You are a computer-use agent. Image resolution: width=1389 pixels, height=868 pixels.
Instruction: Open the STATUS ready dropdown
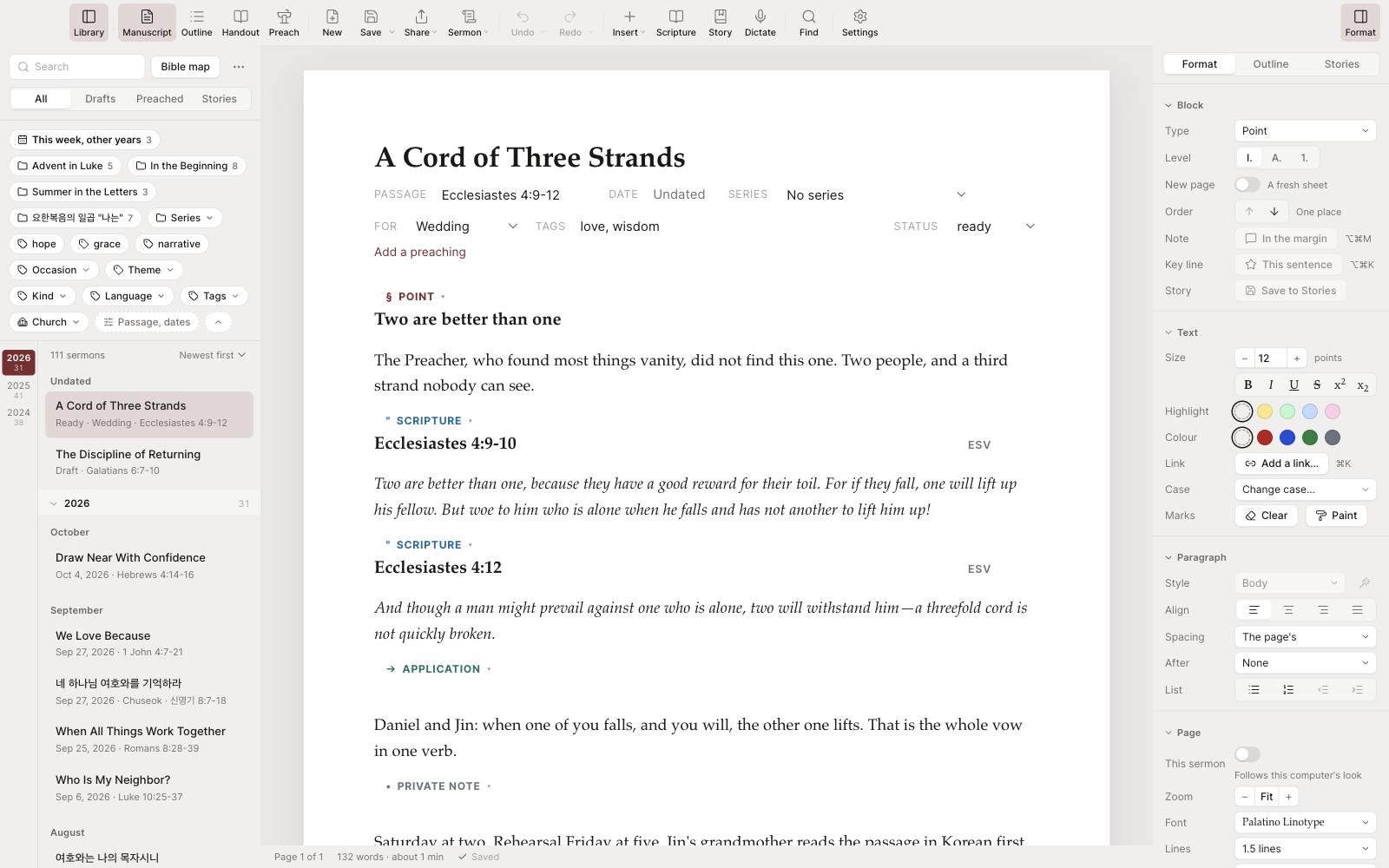(995, 227)
